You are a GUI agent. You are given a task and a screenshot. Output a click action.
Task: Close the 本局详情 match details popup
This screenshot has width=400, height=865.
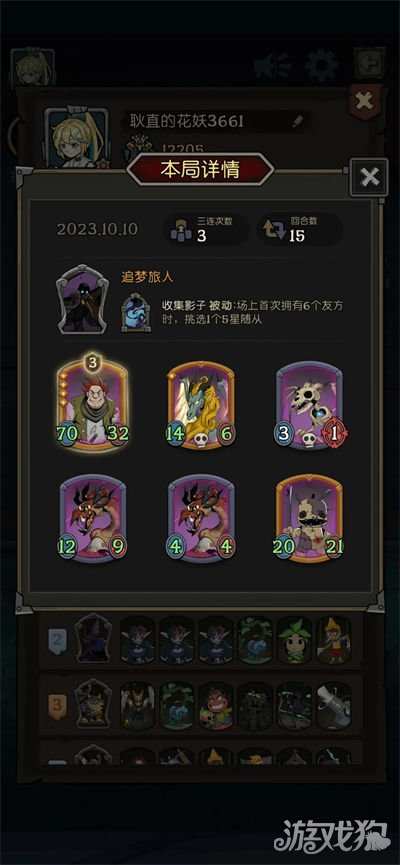click(369, 178)
